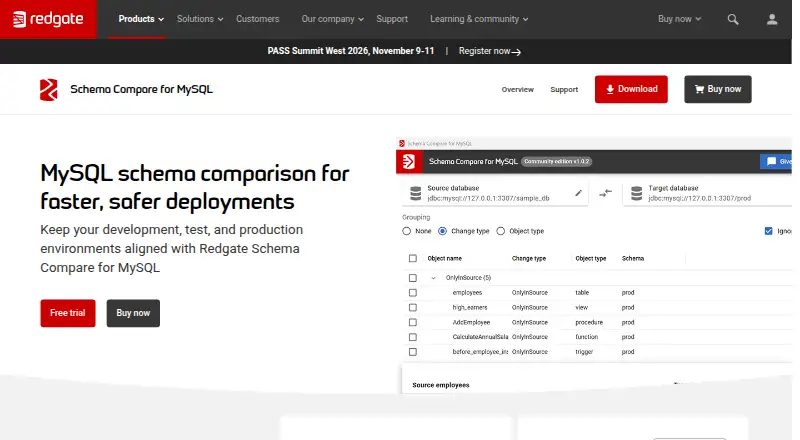Click the Object name column header
The image size is (800, 440).
(444, 258)
